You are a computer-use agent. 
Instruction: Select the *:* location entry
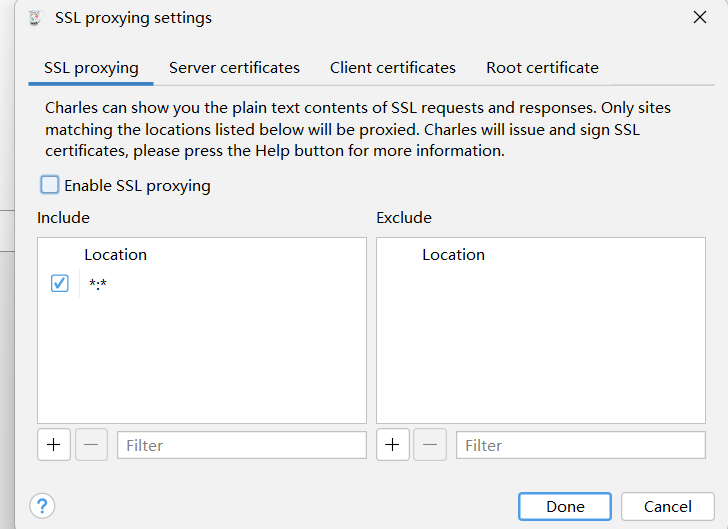(98, 286)
